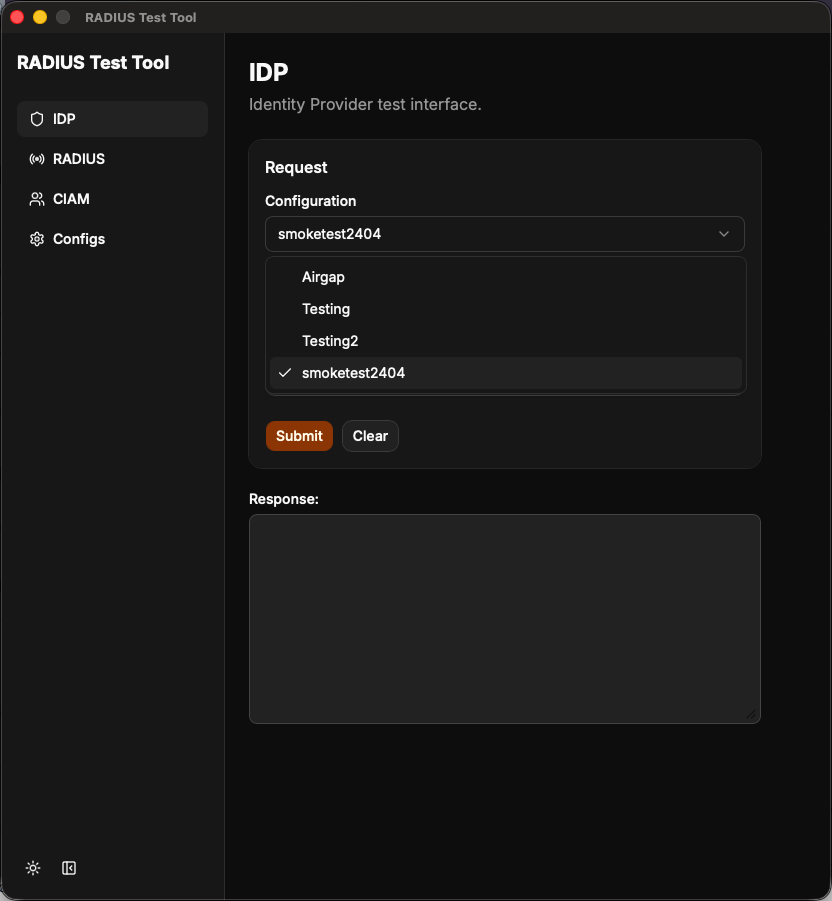Click the RADIUS Test Tool title bar text
The height and width of the screenshot is (901, 832).
[141, 18]
